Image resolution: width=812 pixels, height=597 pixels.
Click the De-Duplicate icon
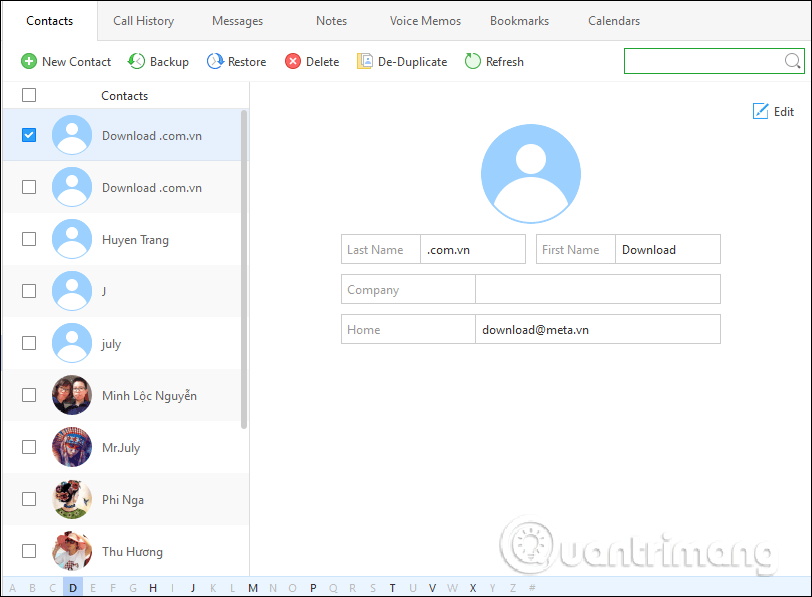(x=365, y=62)
